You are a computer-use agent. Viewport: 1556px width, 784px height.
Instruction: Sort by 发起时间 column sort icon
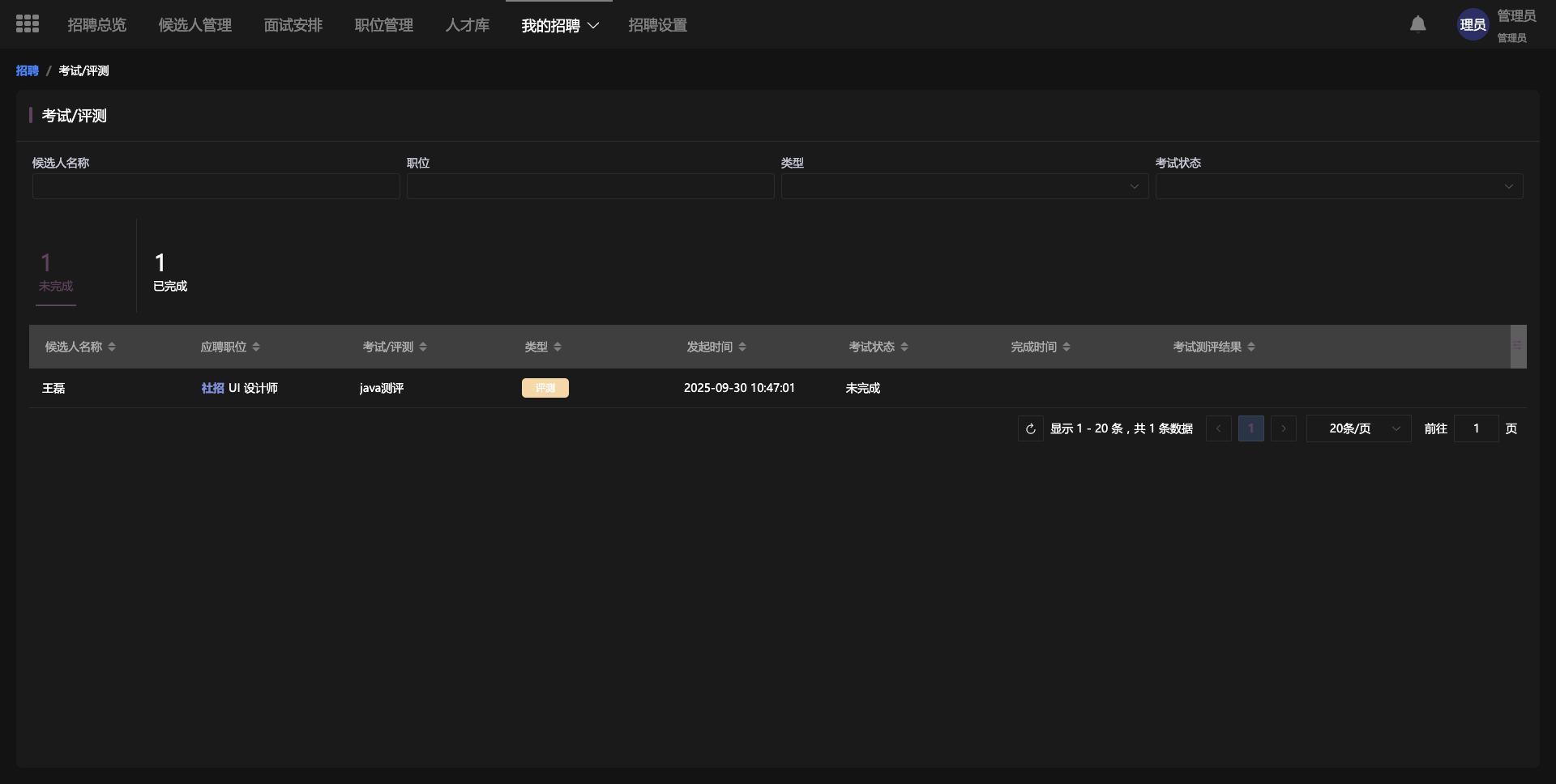[x=742, y=347]
